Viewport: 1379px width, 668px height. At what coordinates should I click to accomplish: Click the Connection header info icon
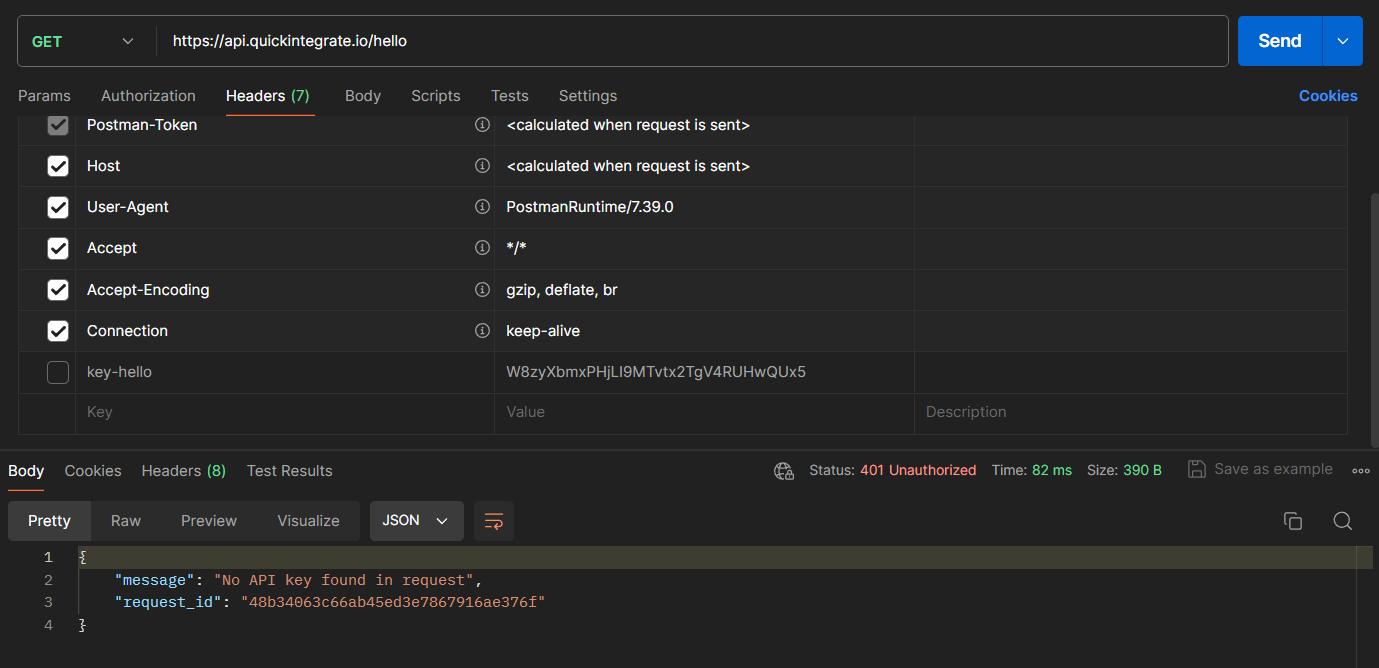(x=482, y=331)
